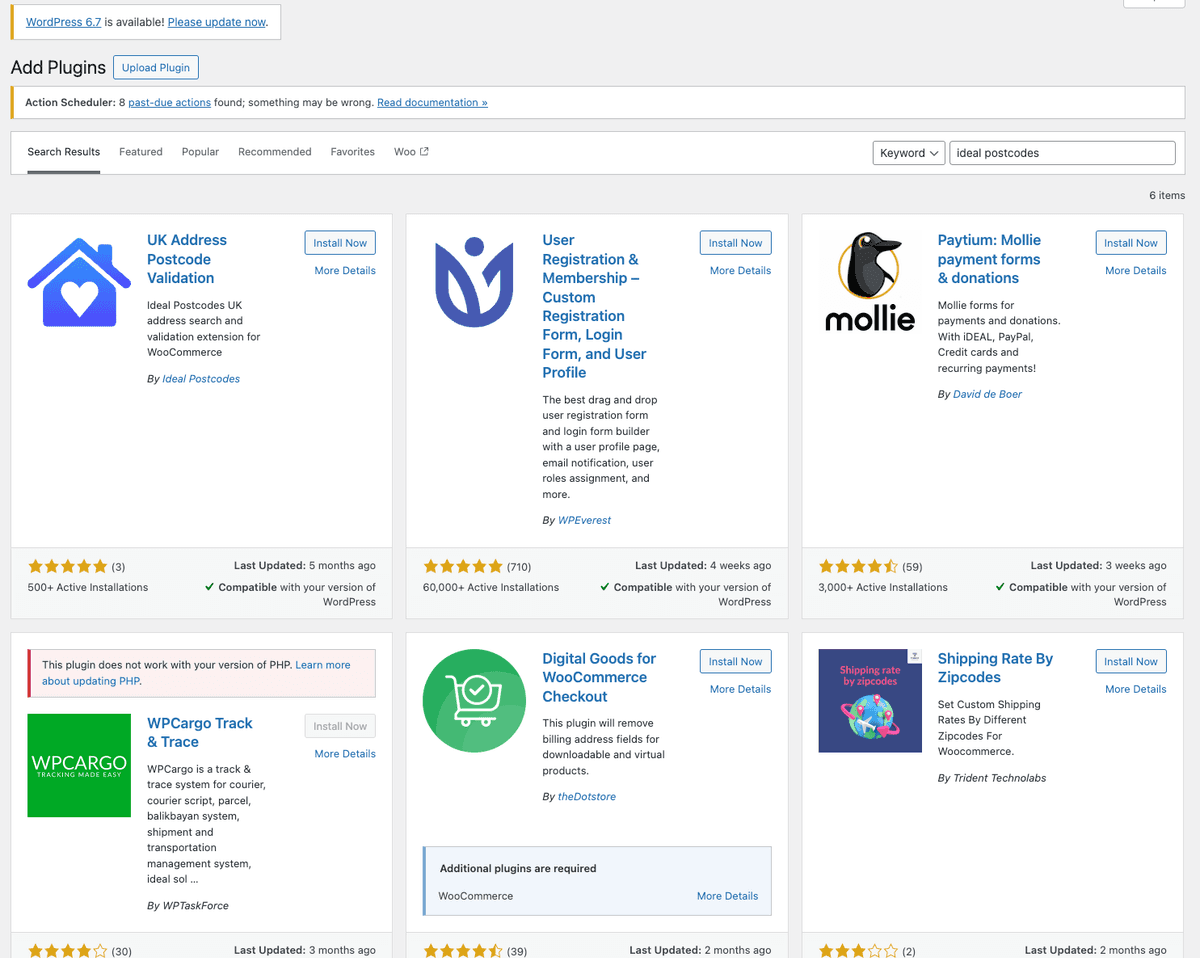Click the five-star rating of UK Address plugin
The image size is (1200, 958).
tap(67, 566)
